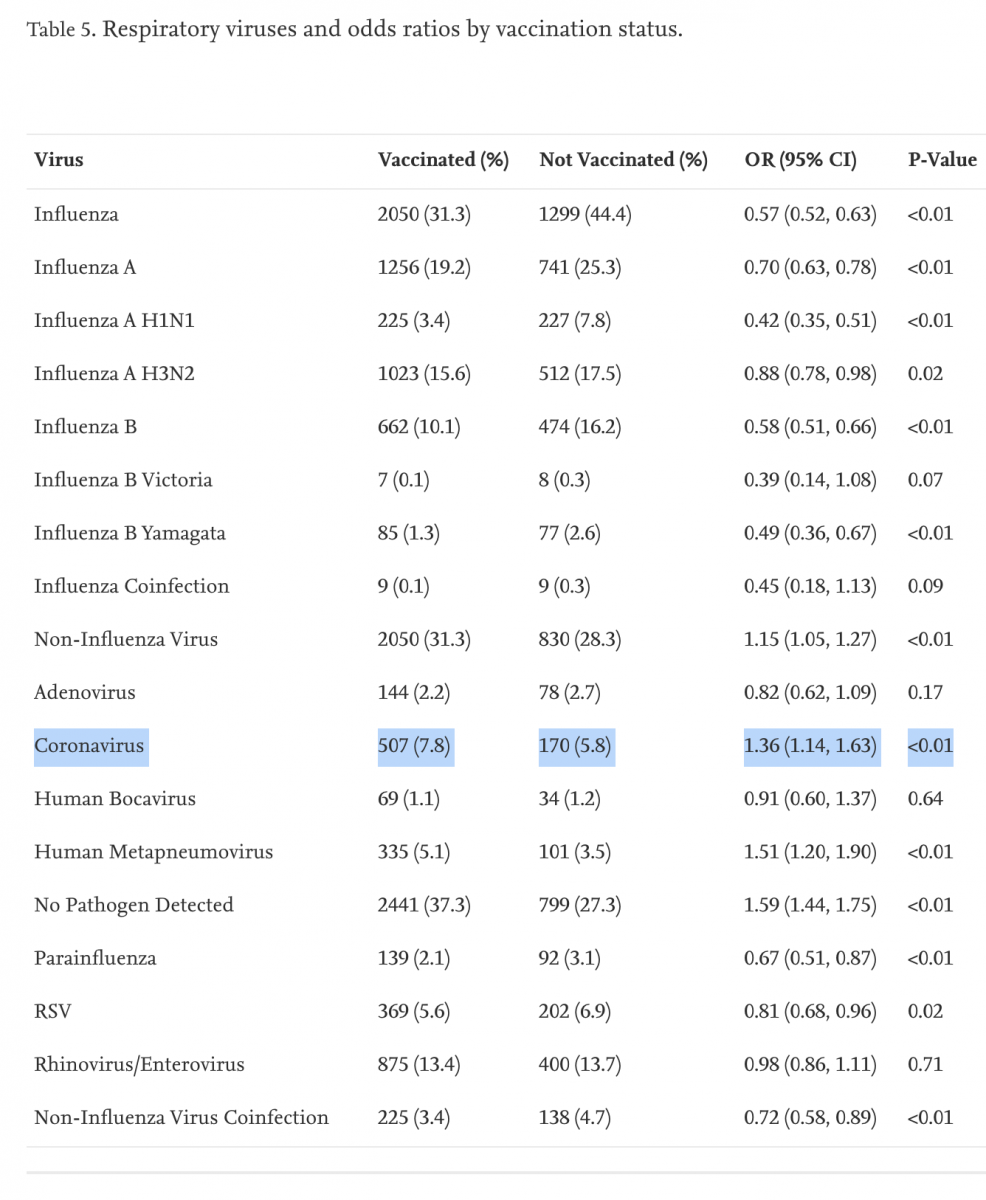Click the OR (95% CI) header
Viewport: 986px width, 1200px height.
point(801,160)
